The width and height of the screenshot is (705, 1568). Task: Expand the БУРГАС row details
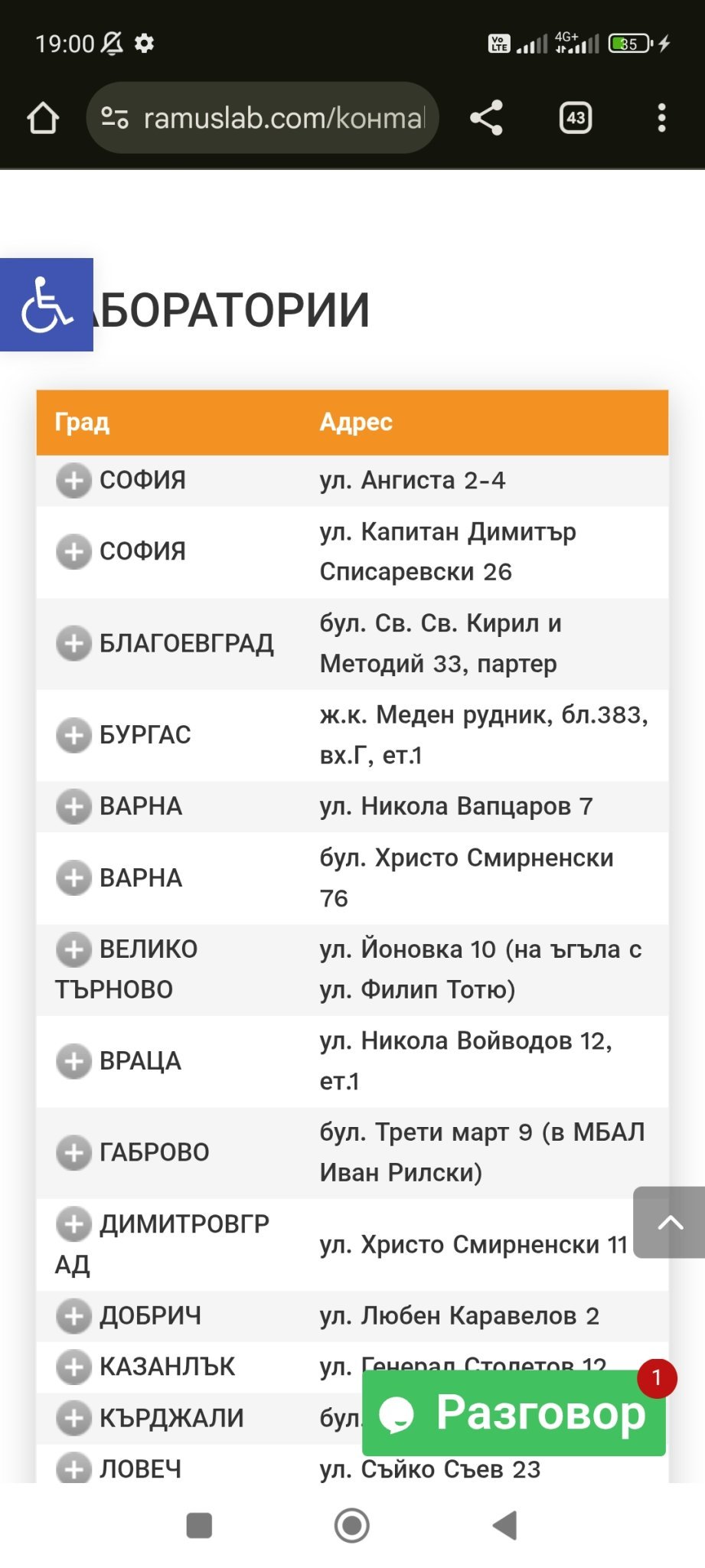73,735
